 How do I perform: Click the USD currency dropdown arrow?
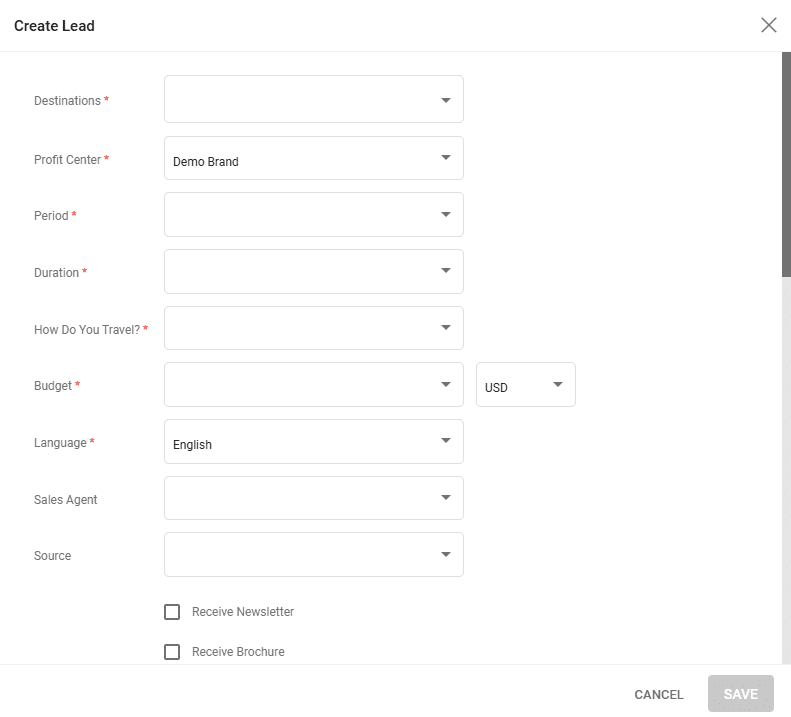[x=557, y=384]
